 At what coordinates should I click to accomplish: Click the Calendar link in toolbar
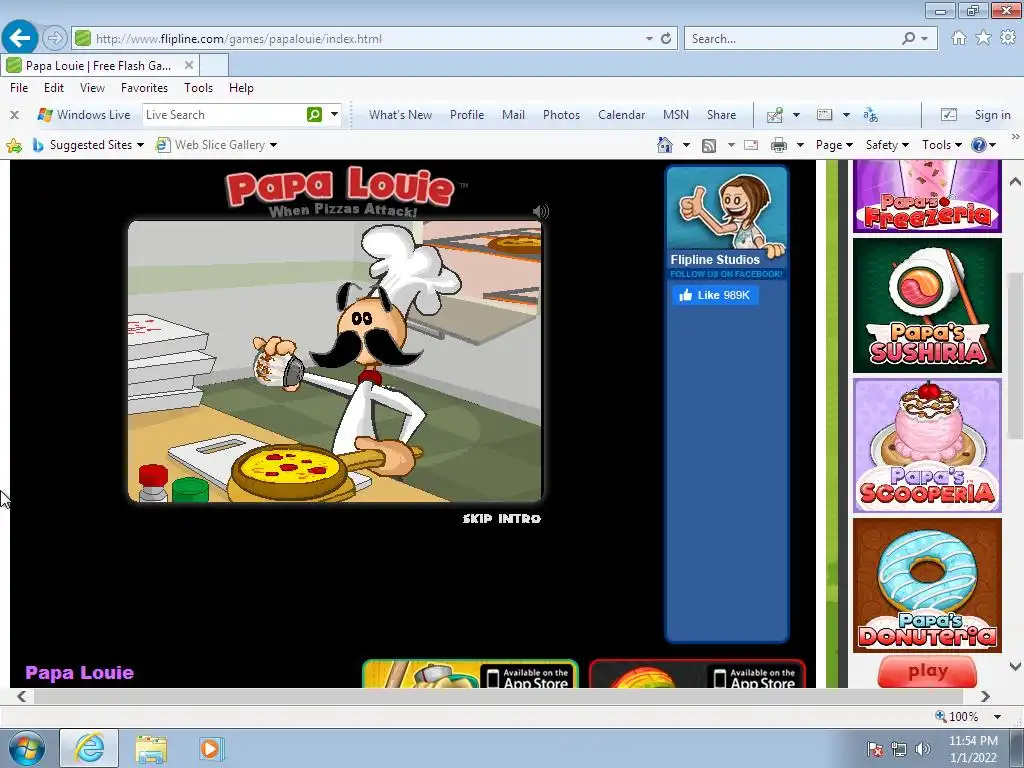(x=622, y=115)
